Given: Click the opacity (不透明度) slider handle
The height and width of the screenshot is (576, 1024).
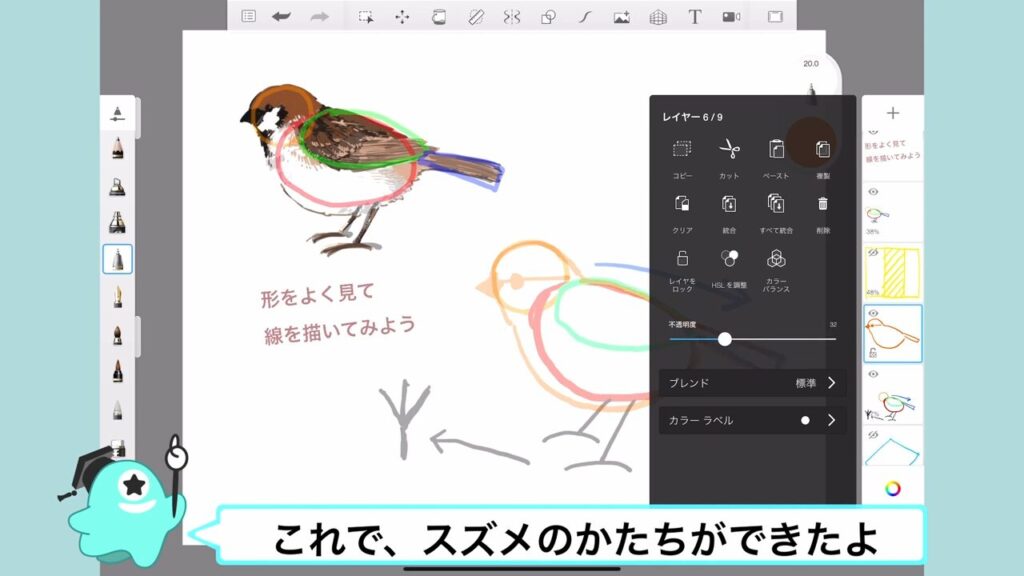Looking at the screenshot, I should coord(725,339).
